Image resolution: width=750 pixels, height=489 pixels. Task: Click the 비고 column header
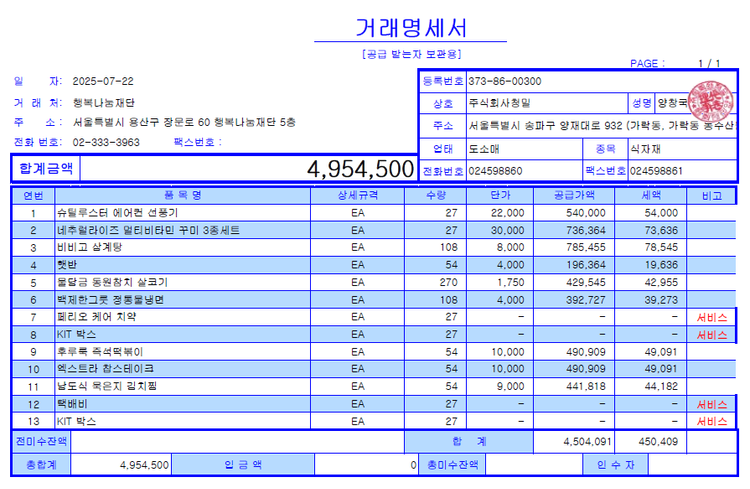click(x=712, y=195)
